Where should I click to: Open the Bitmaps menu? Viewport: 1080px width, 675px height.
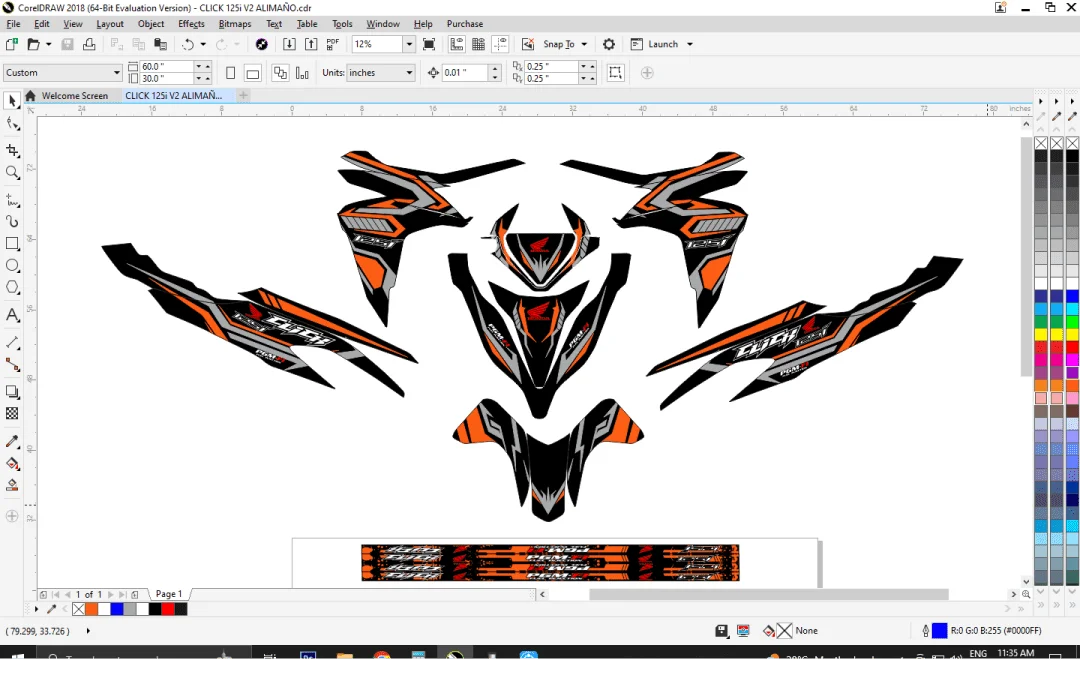point(235,23)
